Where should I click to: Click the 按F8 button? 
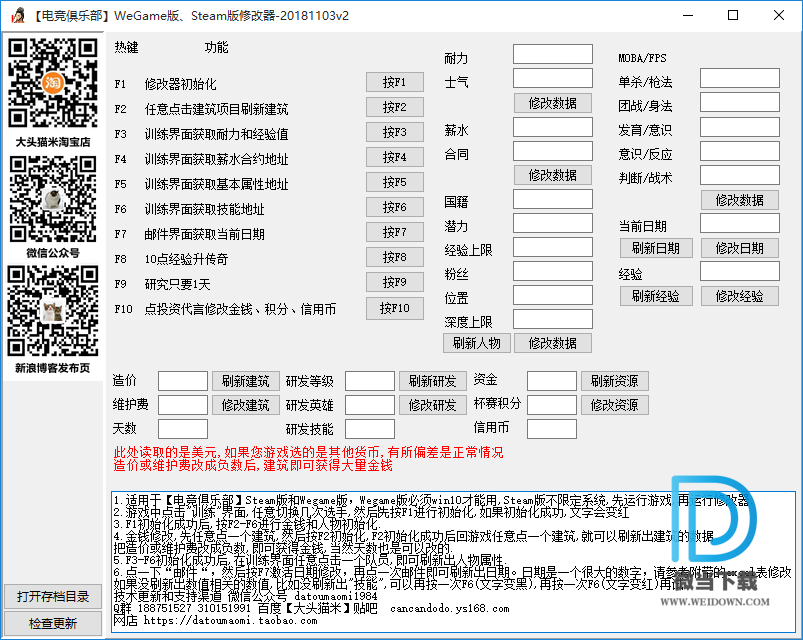click(395, 258)
